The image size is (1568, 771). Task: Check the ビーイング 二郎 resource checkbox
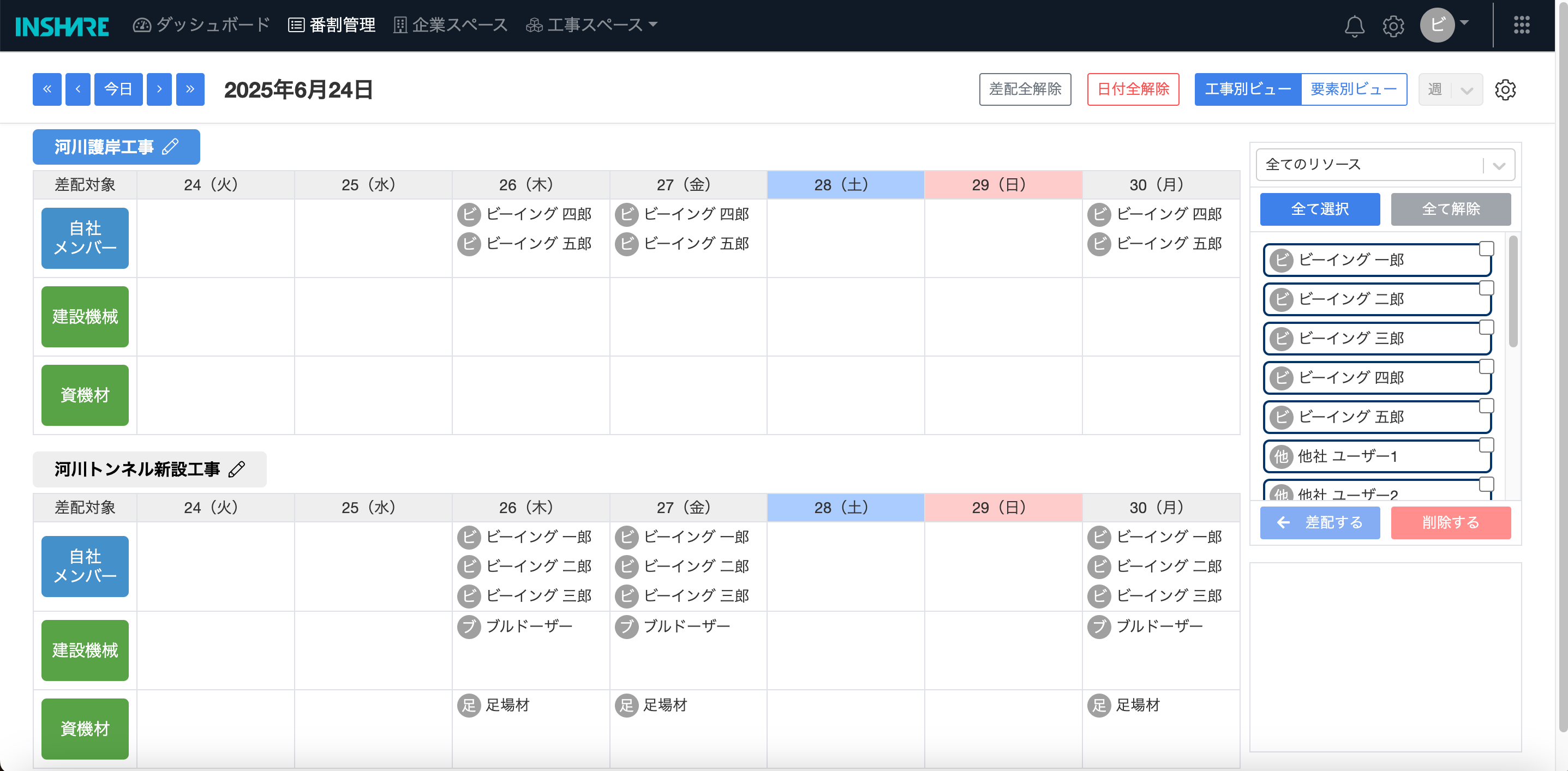tap(1486, 288)
